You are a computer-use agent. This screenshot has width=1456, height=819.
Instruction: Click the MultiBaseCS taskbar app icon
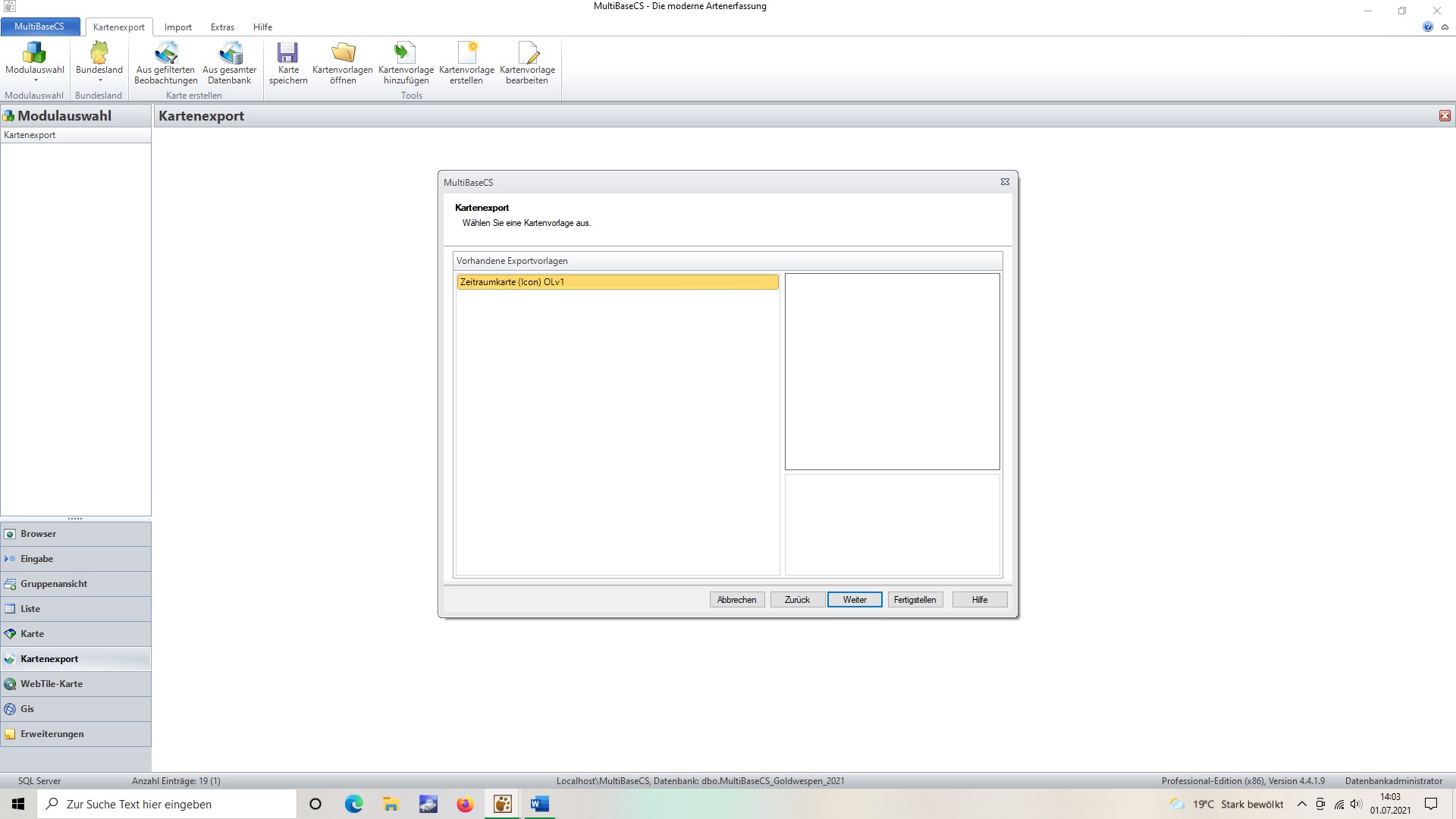pos(502,804)
